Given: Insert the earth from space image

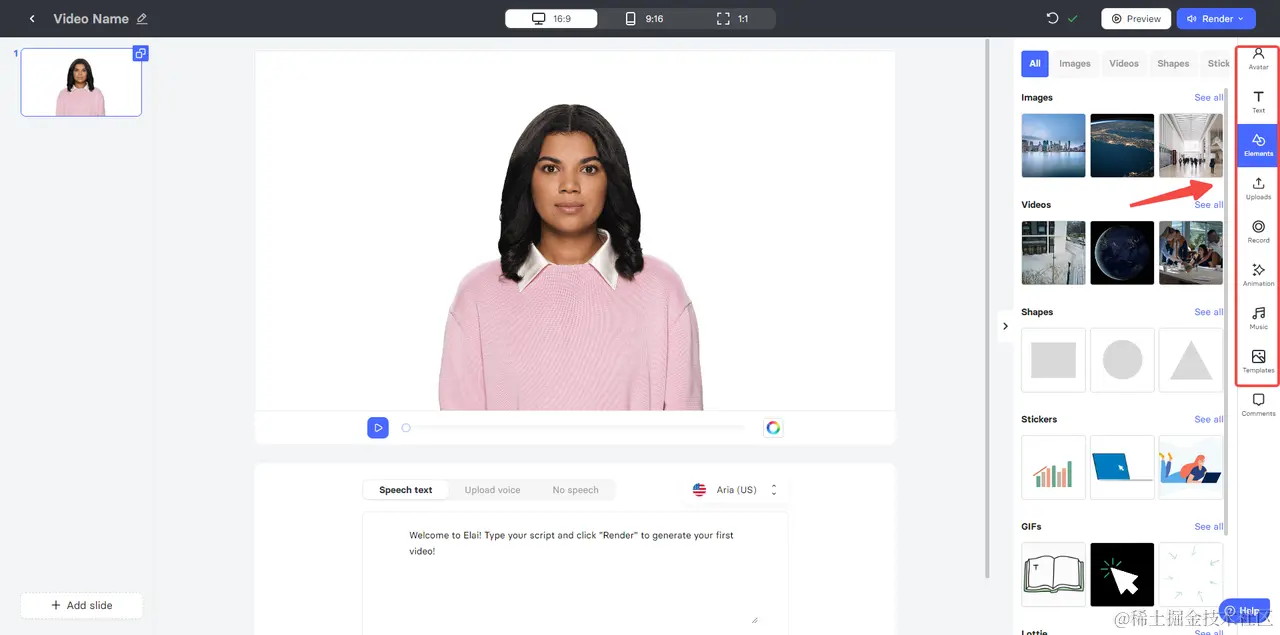Looking at the screenshot, I should point(1122,145).
